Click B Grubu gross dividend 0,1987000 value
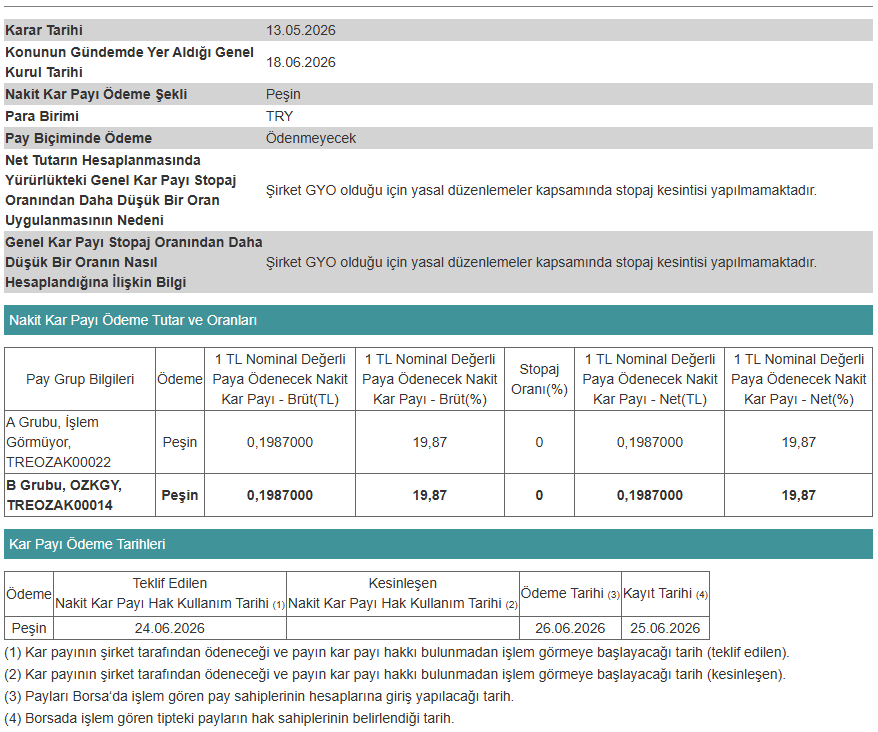The height and width of the screenshot is (732, 878). pos(280,495)
